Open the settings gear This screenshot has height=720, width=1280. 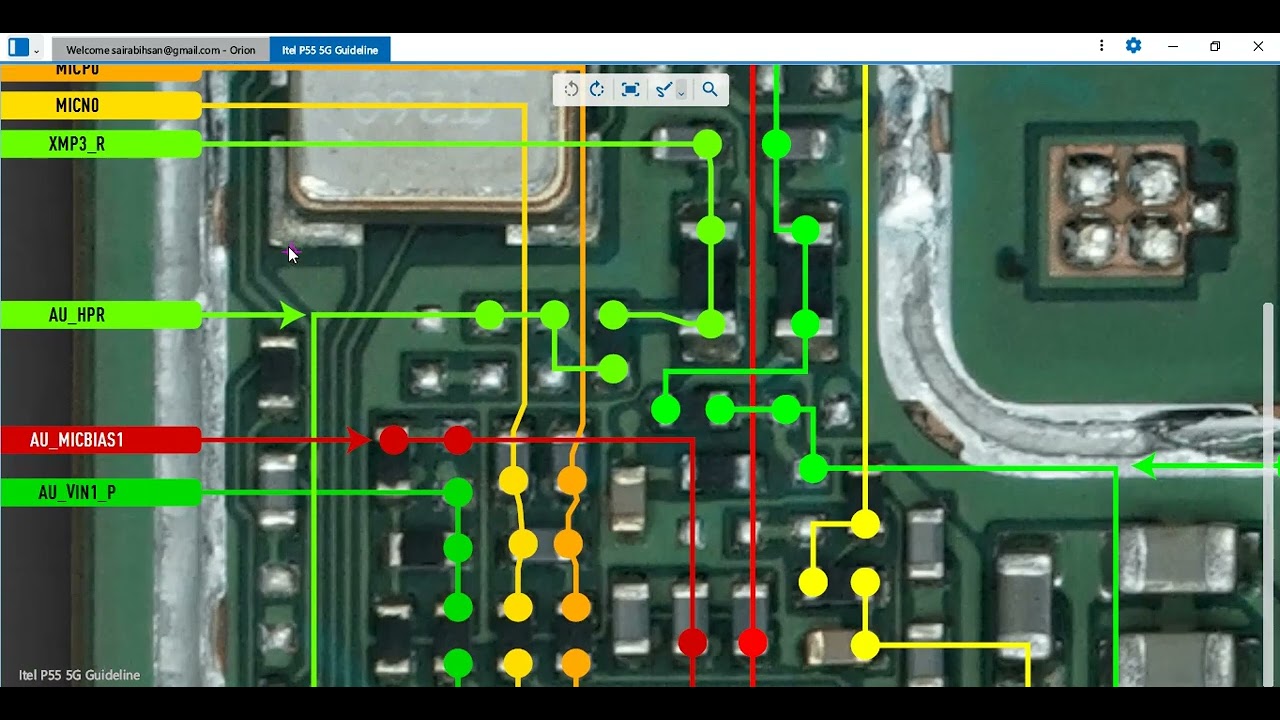click(1133, 46)
